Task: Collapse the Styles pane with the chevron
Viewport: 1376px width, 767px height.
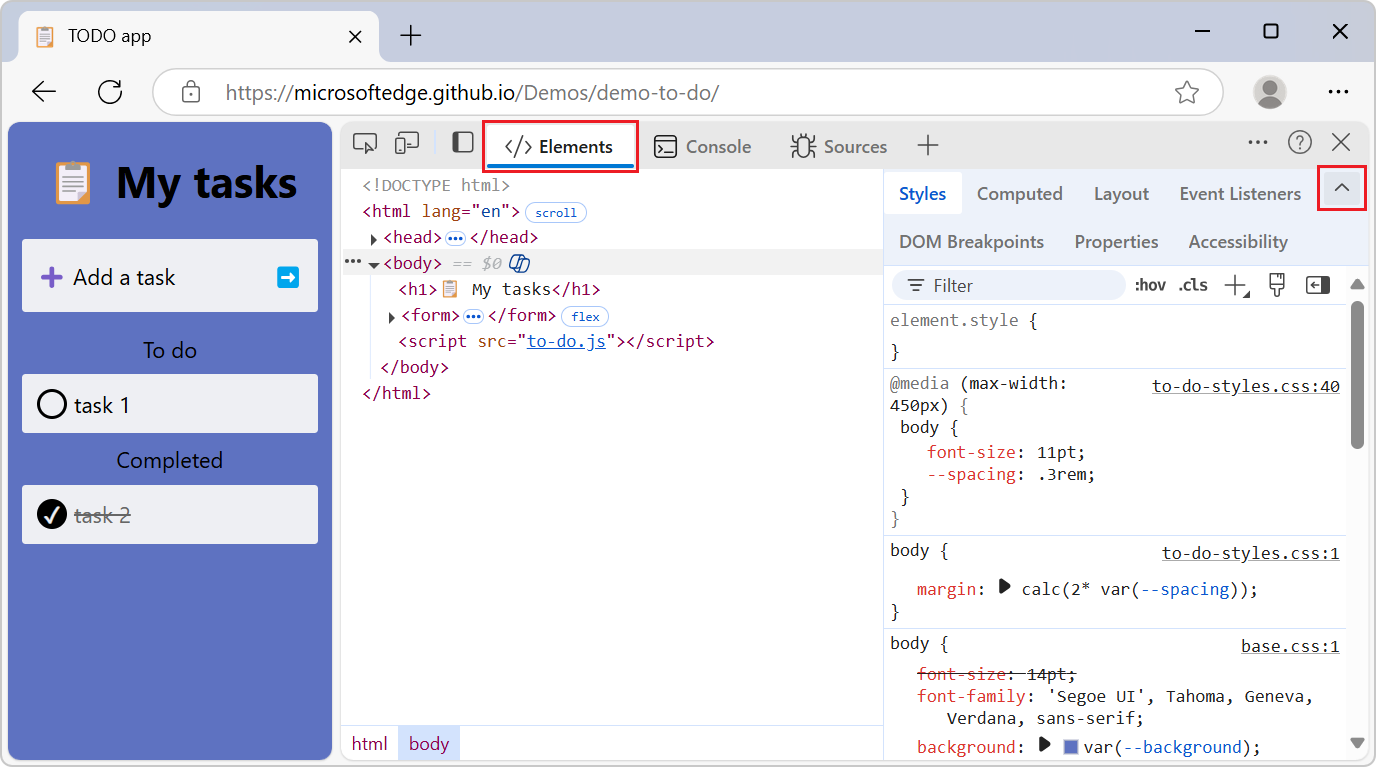Action: pos(1342,188)
